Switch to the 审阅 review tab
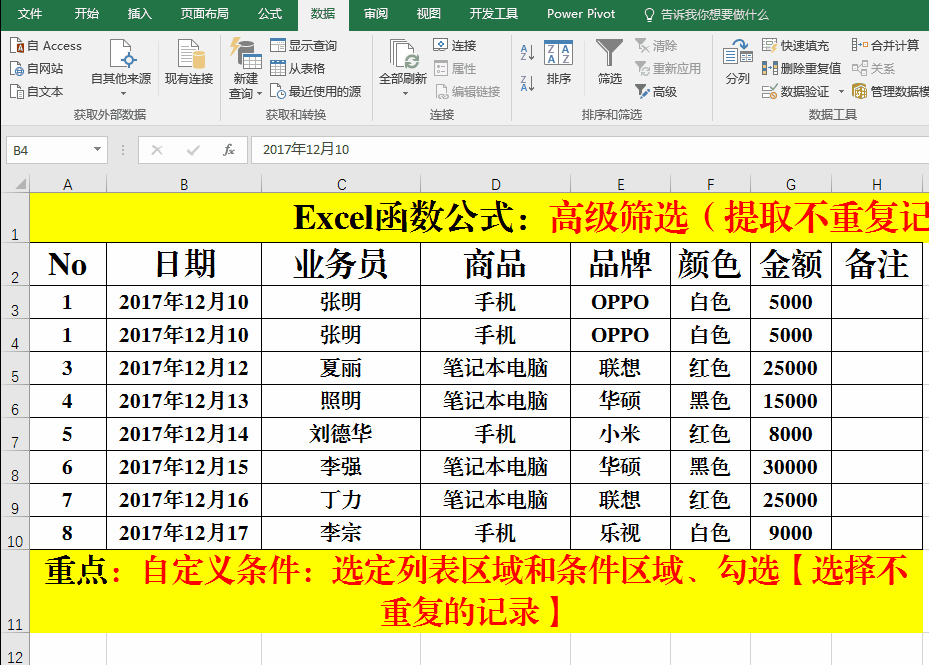This screenshot has width=929, height=665. [x=376, y=14]
